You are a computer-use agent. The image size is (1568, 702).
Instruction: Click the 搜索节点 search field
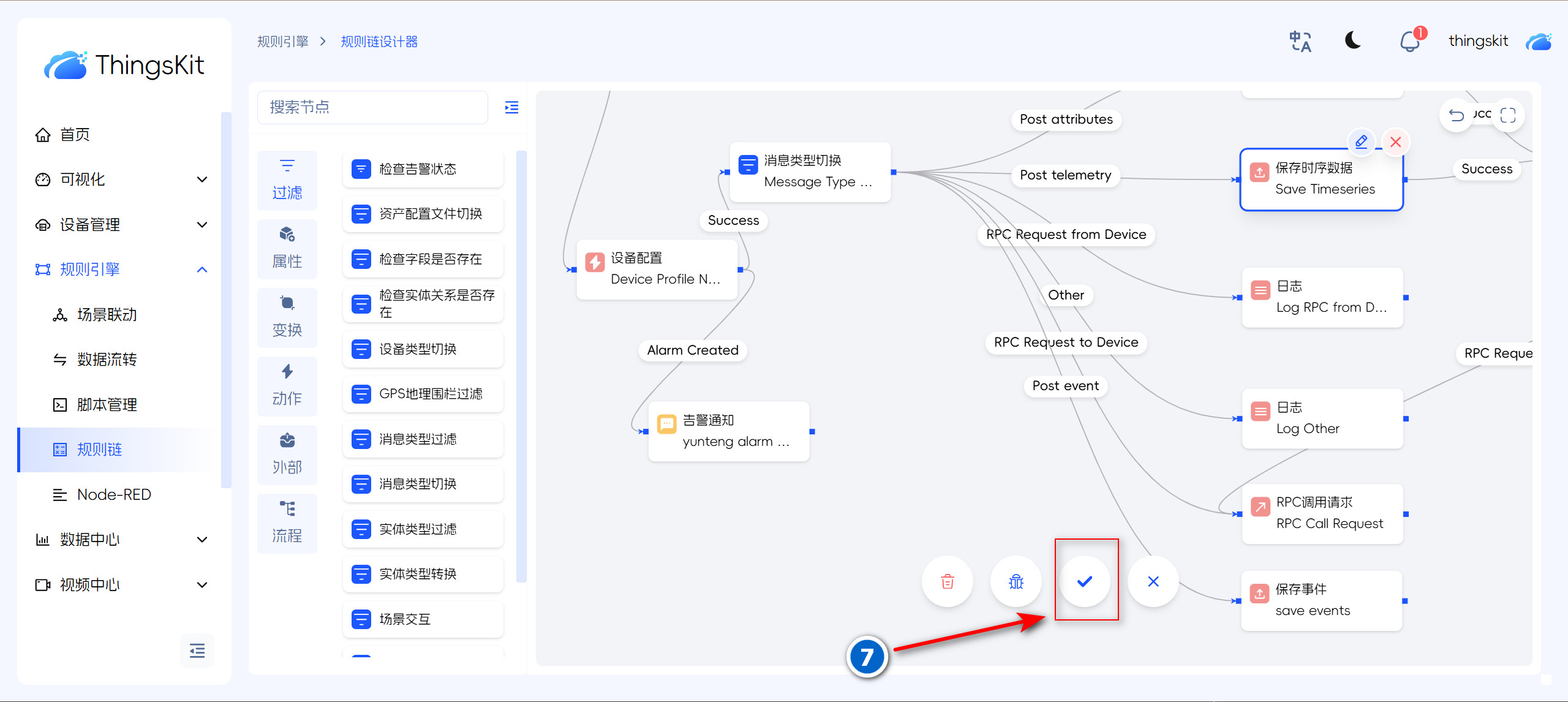point(372,108)
